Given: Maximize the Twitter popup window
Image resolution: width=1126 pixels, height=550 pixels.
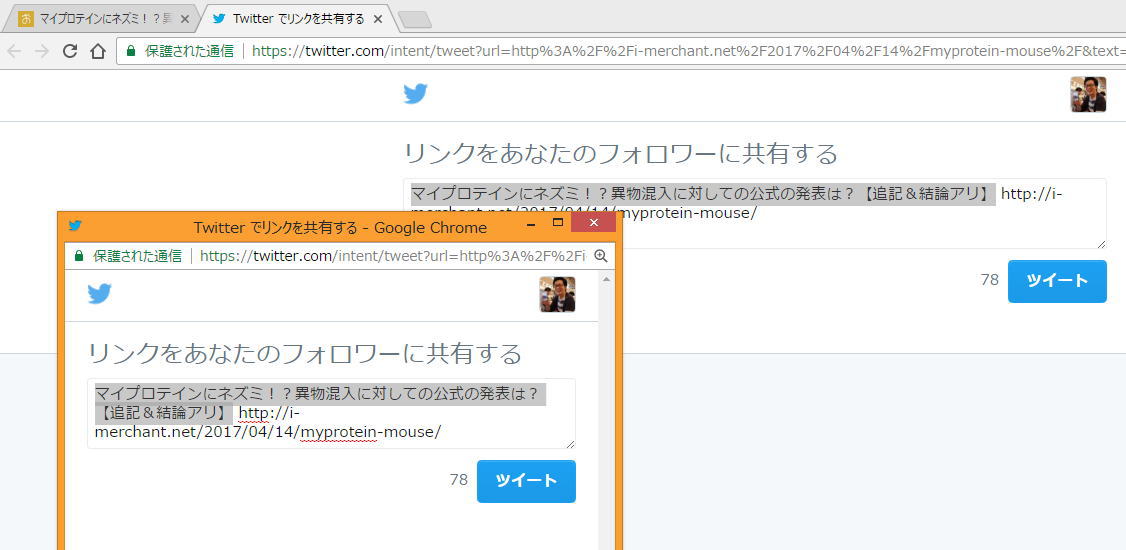Looking at the screenshot, I should (x=557, y=223).
